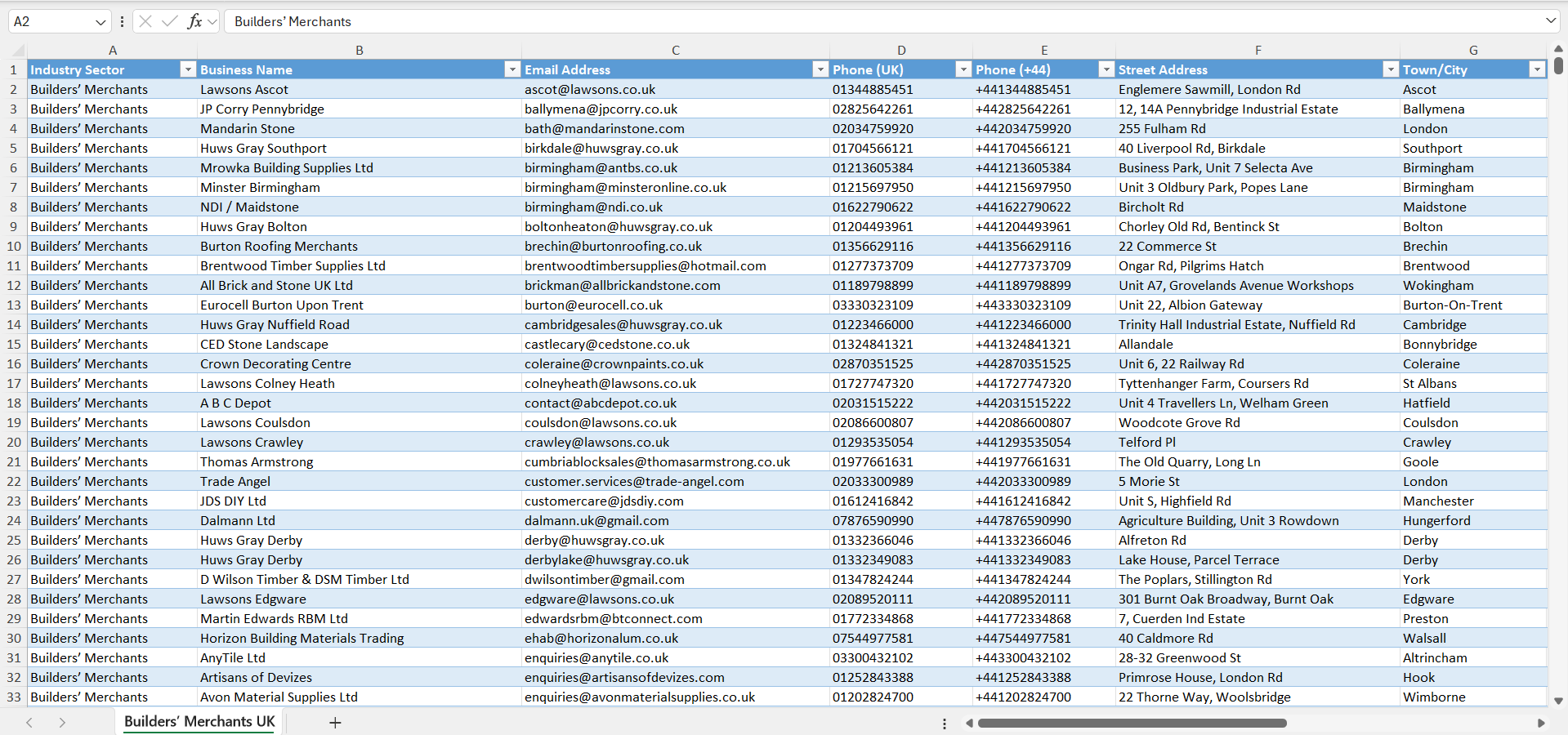
Task: Click the Enter checkmark icon in formula bar
Action: (x=170, y=21)
